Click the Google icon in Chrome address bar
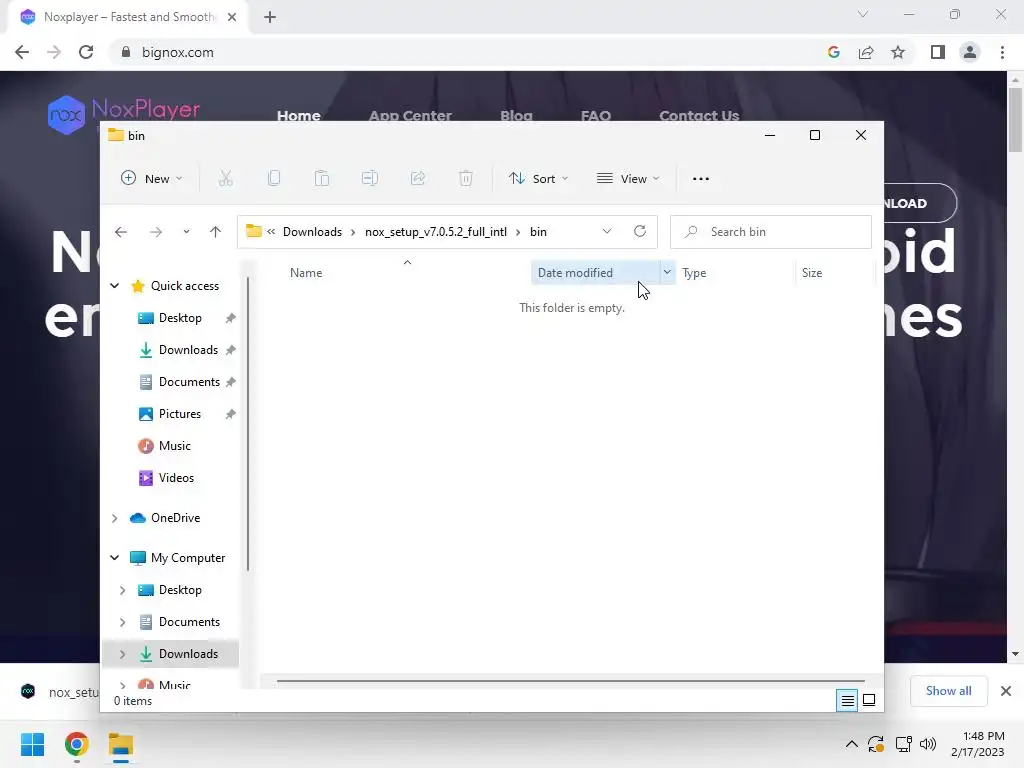This screenshot has width=1024, height=768. point(833,52)
